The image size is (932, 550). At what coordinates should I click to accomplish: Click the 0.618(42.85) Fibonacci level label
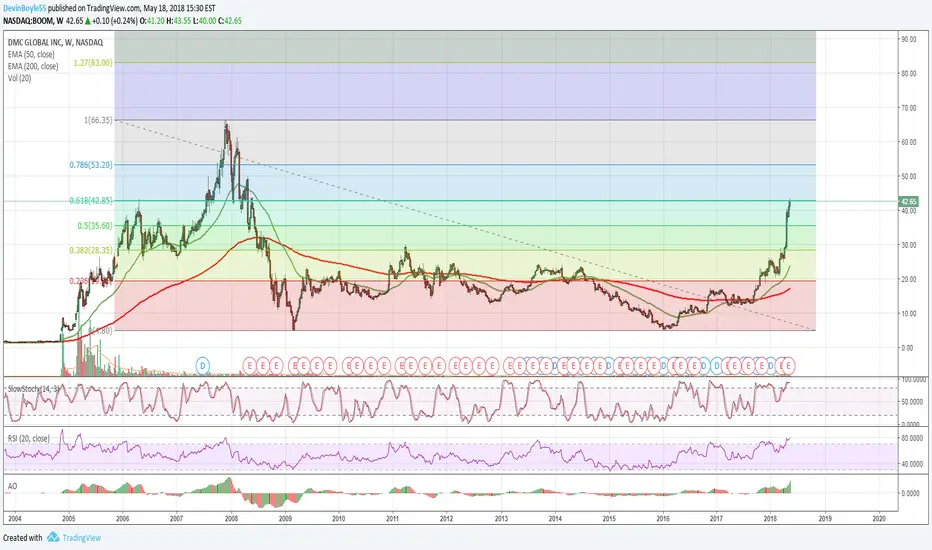pyautogui.click(x=91, y=200)
